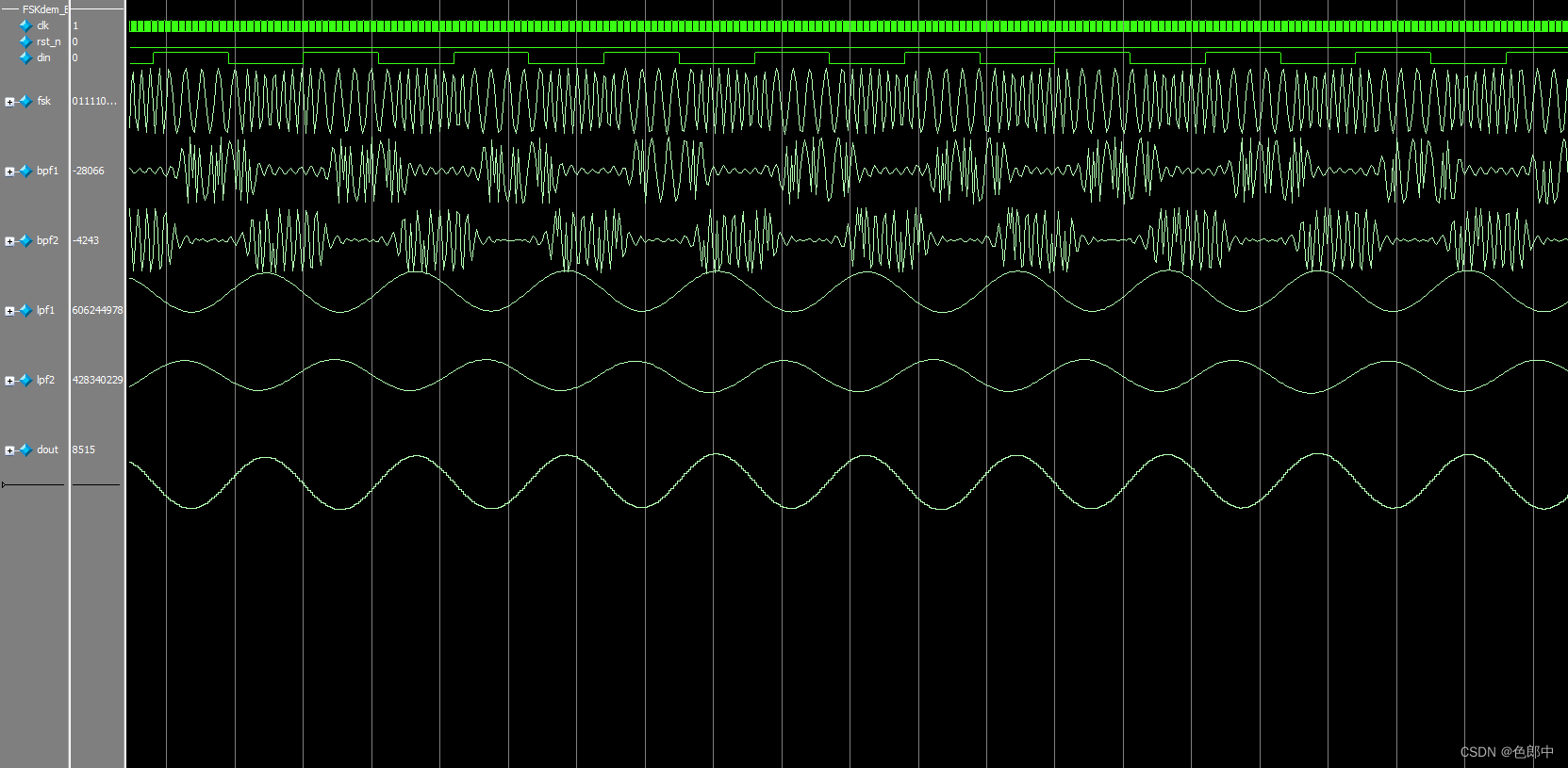Click the dout value 8515

84,449
